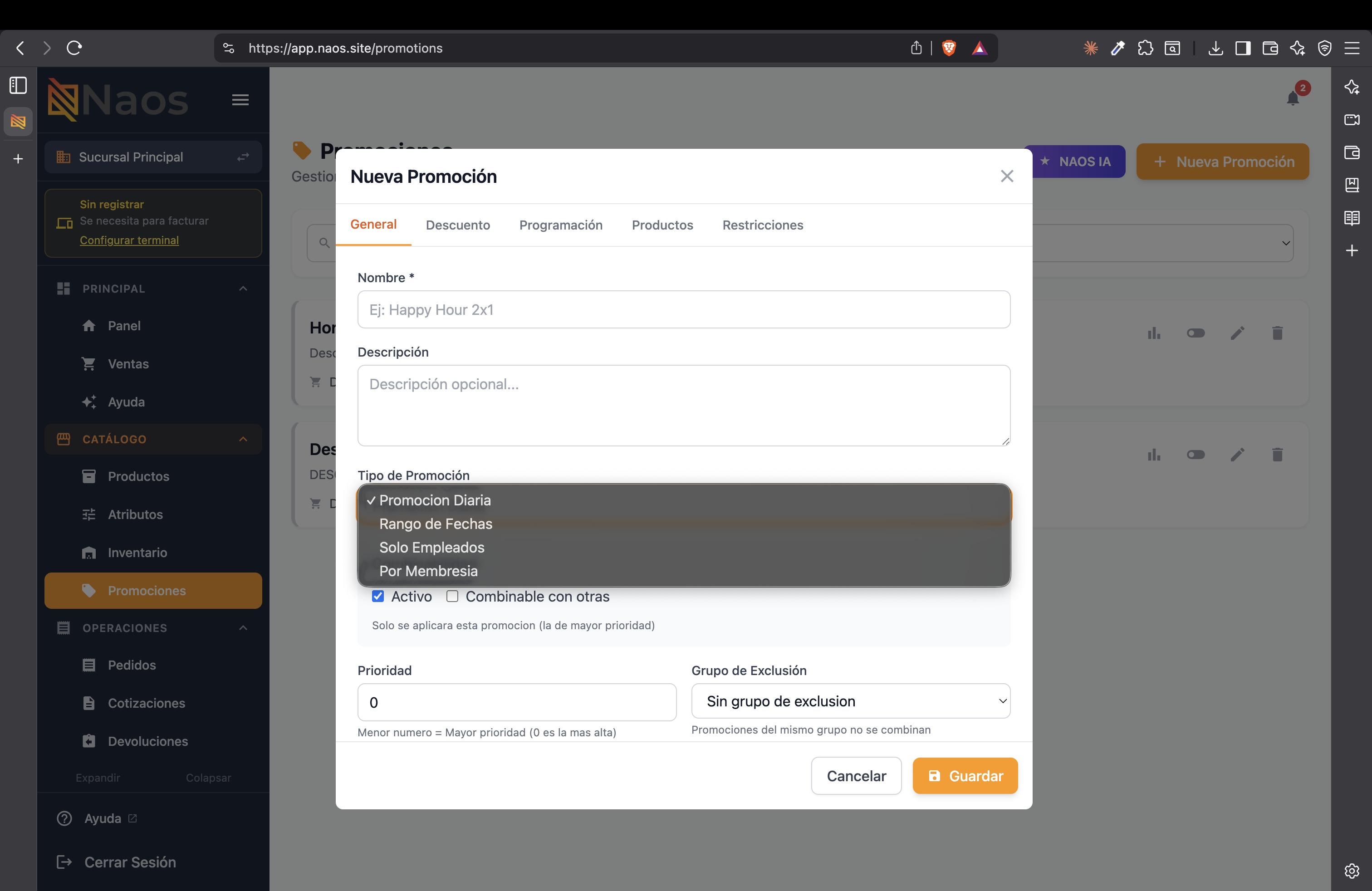This screenshot has height=891, width=1372.
Task: Toggle the first promotion's active switch
Action: click(x=1196, y=333)
